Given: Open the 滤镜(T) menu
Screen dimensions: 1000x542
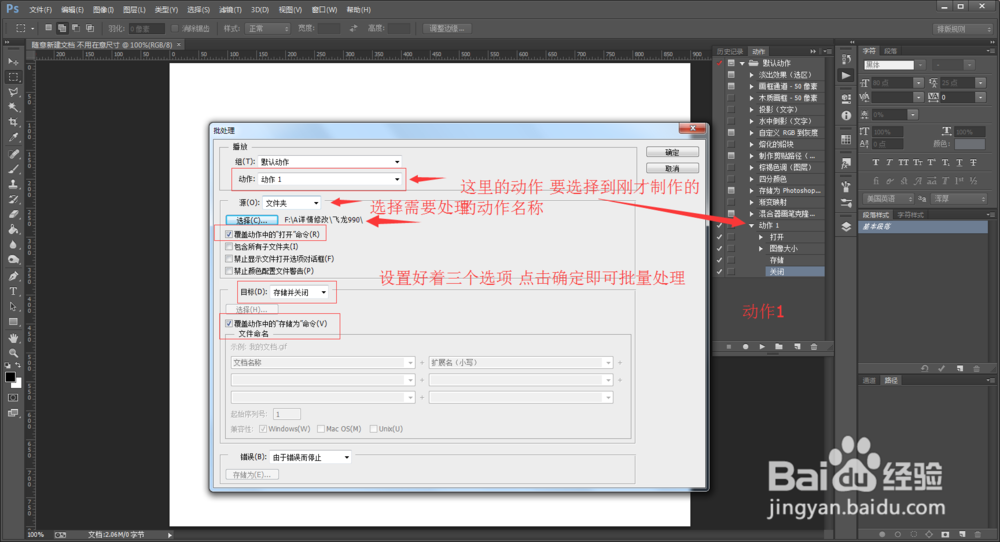Looking at the screenshot, I should [x=230, y=10].
